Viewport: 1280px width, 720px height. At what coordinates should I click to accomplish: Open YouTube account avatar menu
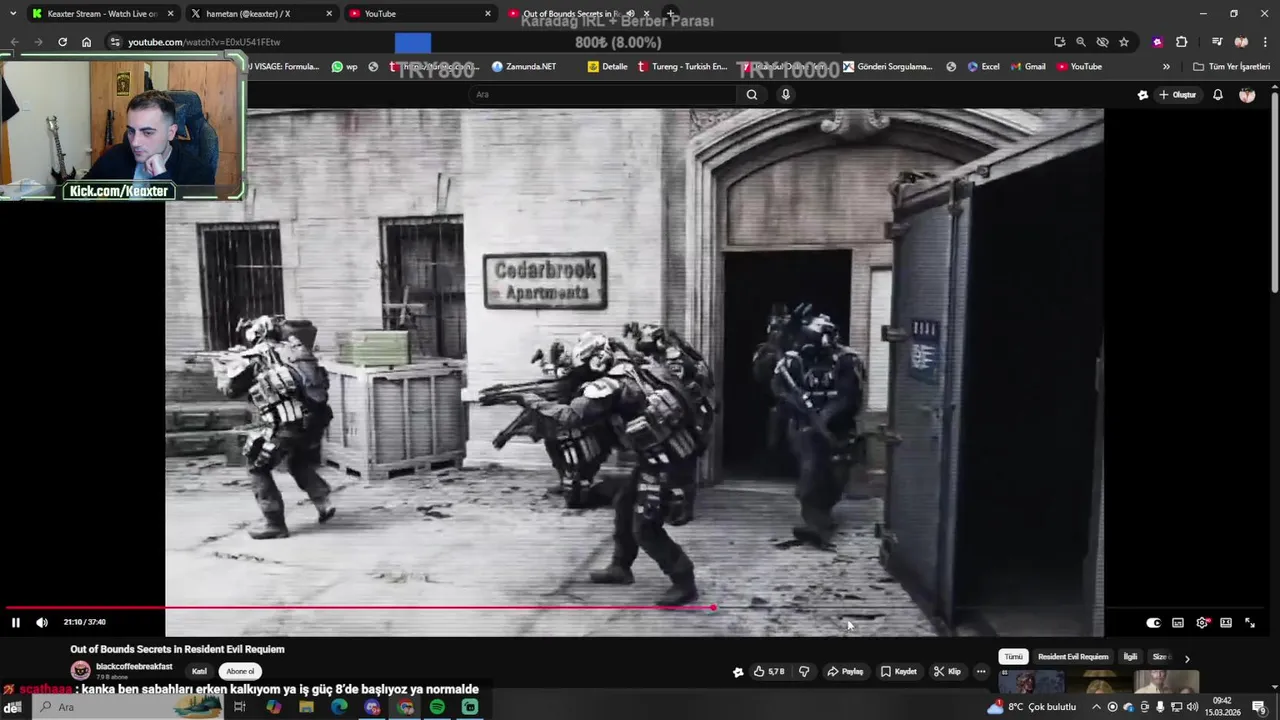pos(1247,95)
